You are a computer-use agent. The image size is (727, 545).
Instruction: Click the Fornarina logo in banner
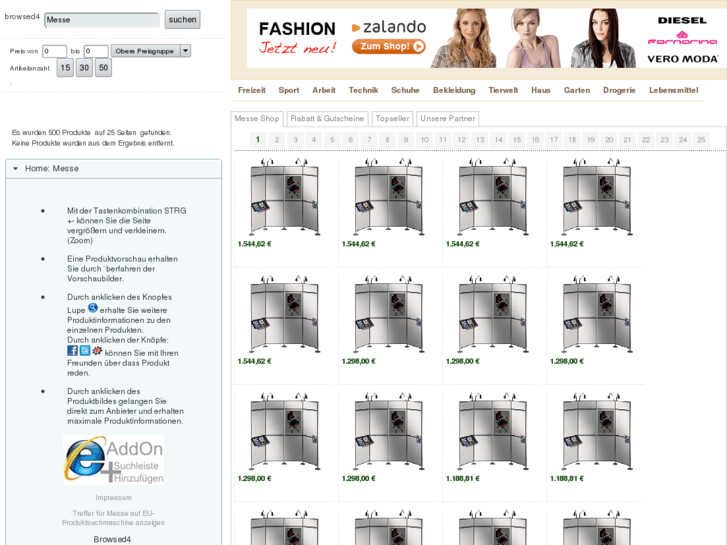click(x=682, y=38)
